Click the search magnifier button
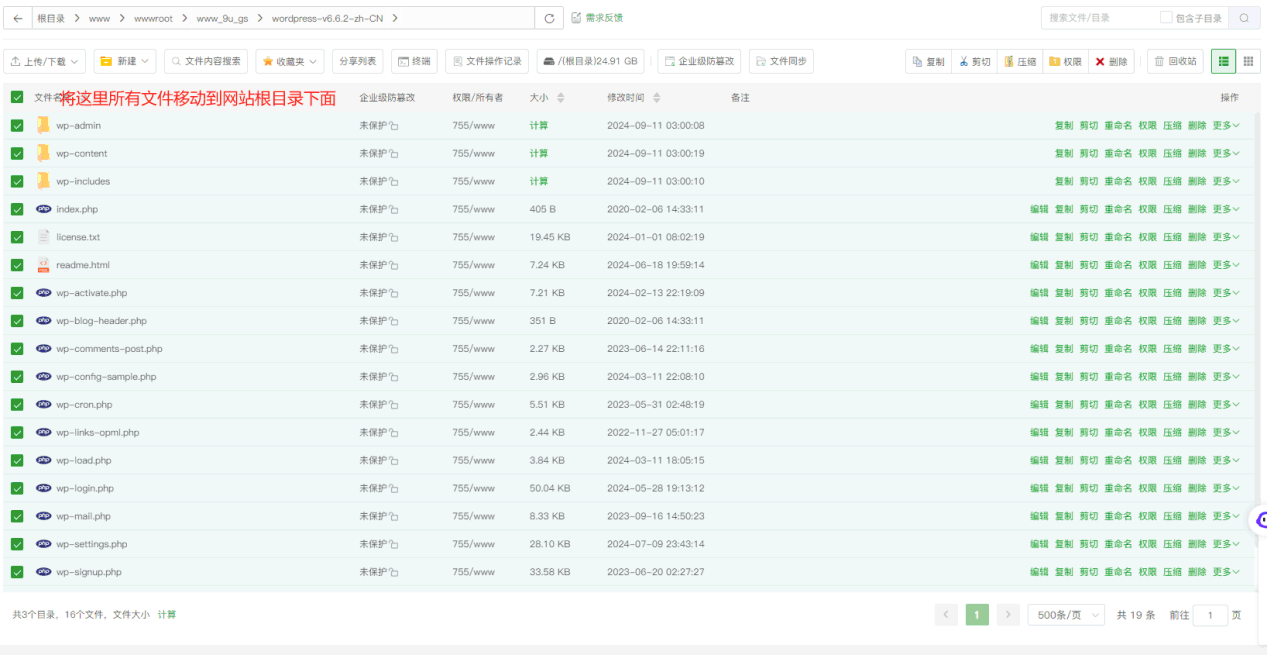Image resolution: width=1267 pixels, height=655 pixels. click(x=1244, y=18)
